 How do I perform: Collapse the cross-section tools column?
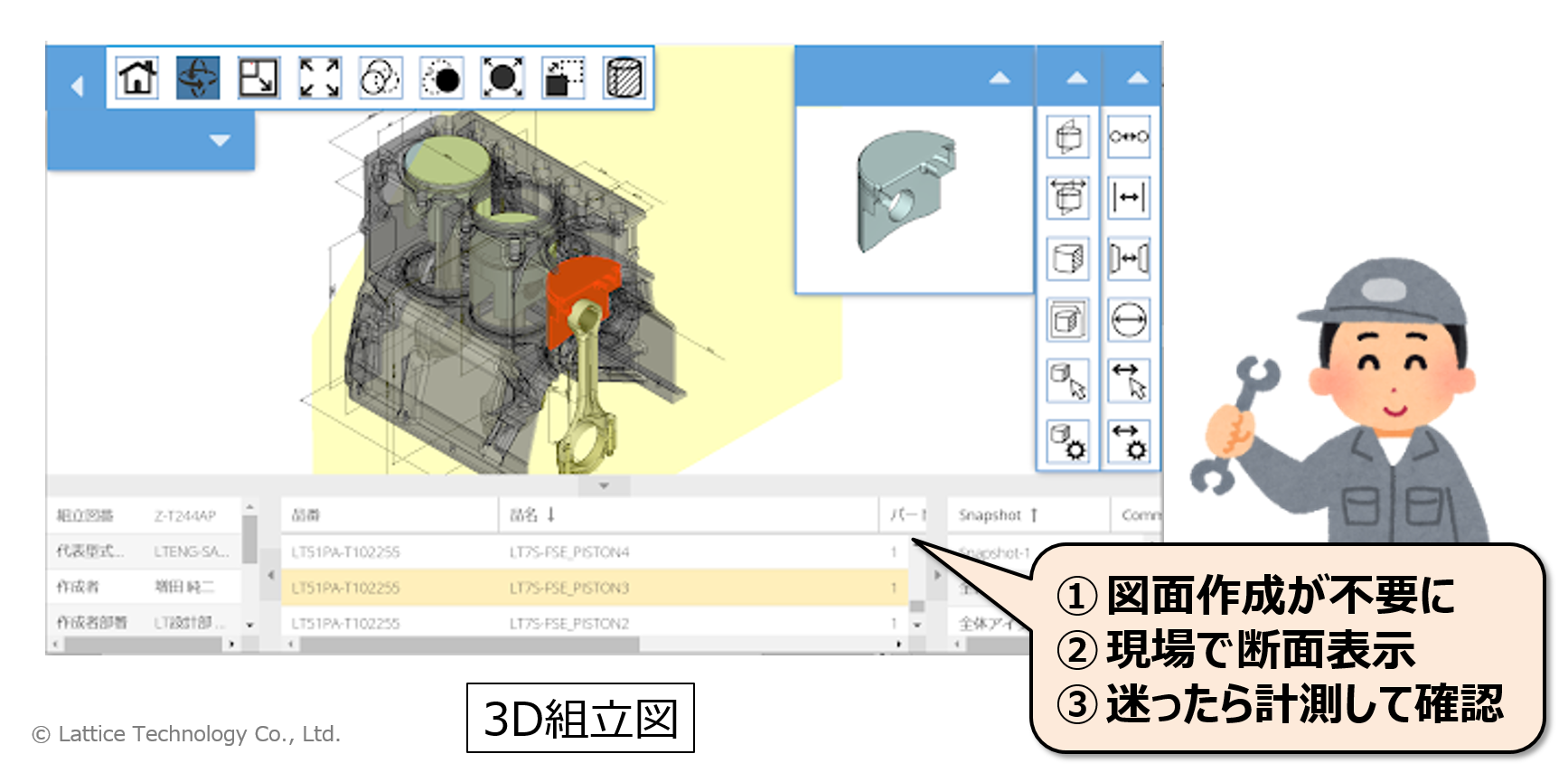(x=1076, y=78)
